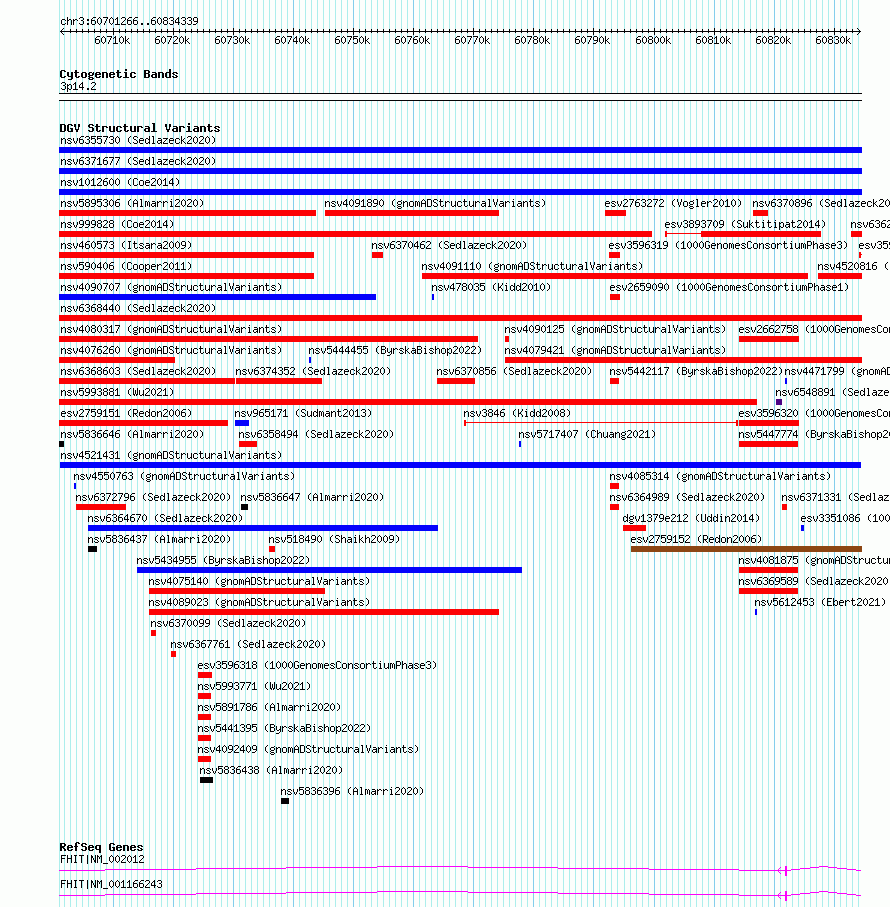Click the 60770k ruler position marker
This screenshot has width=890, height=907.
[x=472, y=40]
